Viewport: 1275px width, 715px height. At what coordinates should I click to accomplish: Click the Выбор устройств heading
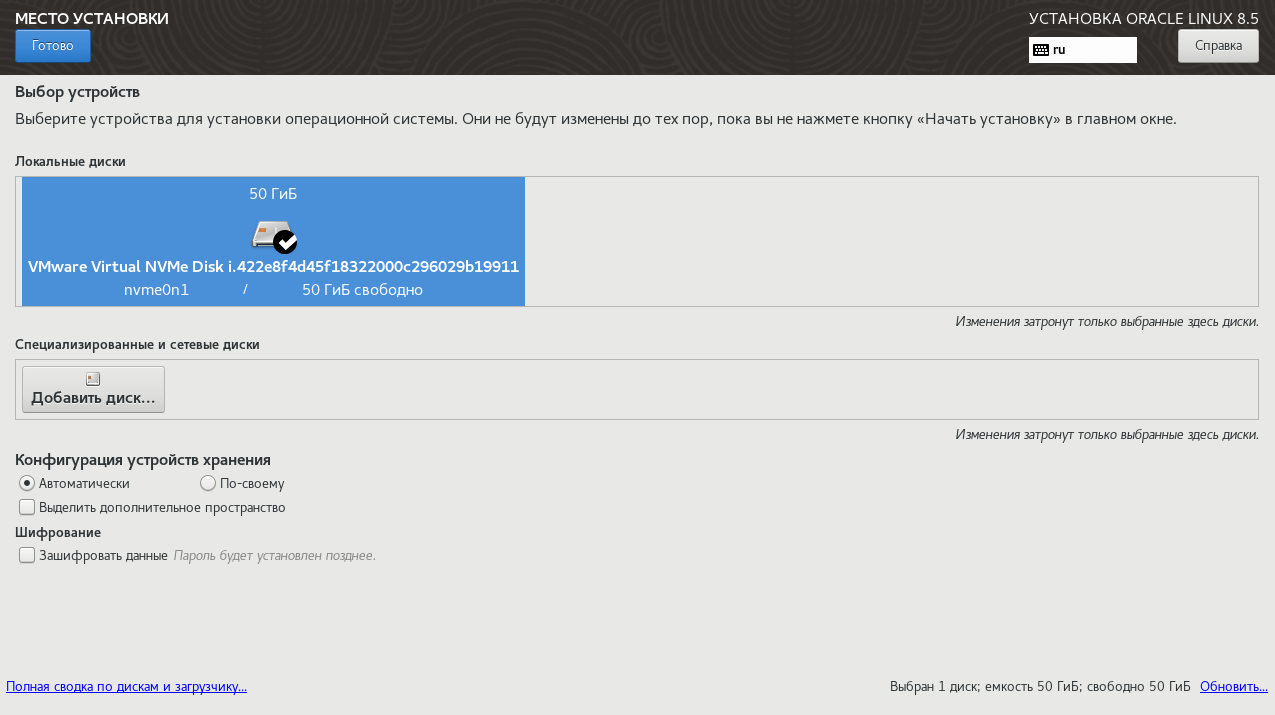[78, 92]
